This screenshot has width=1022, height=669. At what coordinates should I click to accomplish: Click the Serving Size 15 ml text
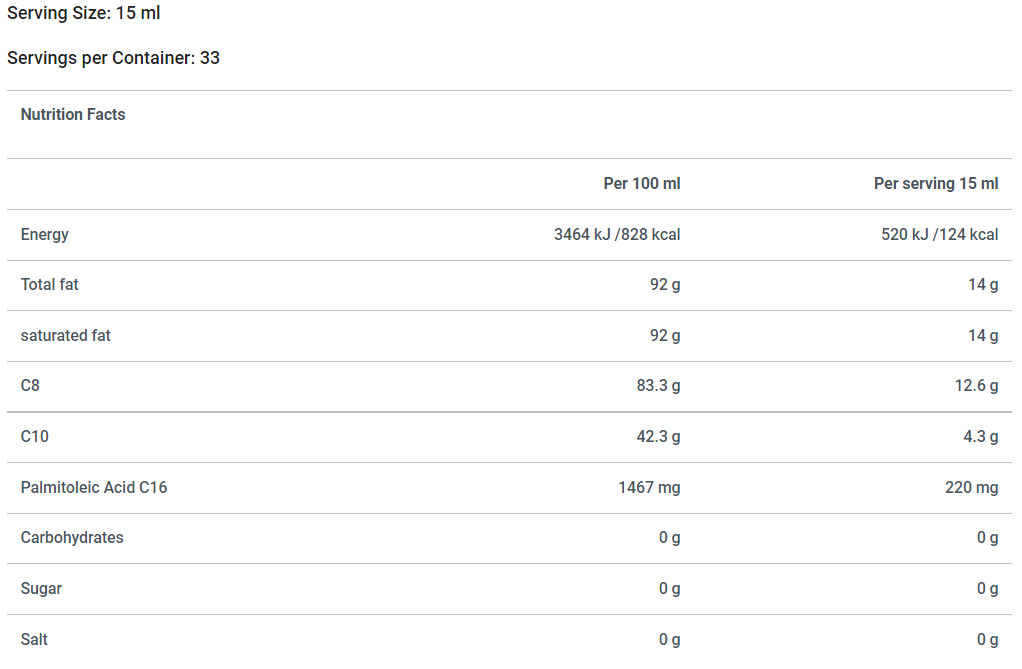(83, 13)
